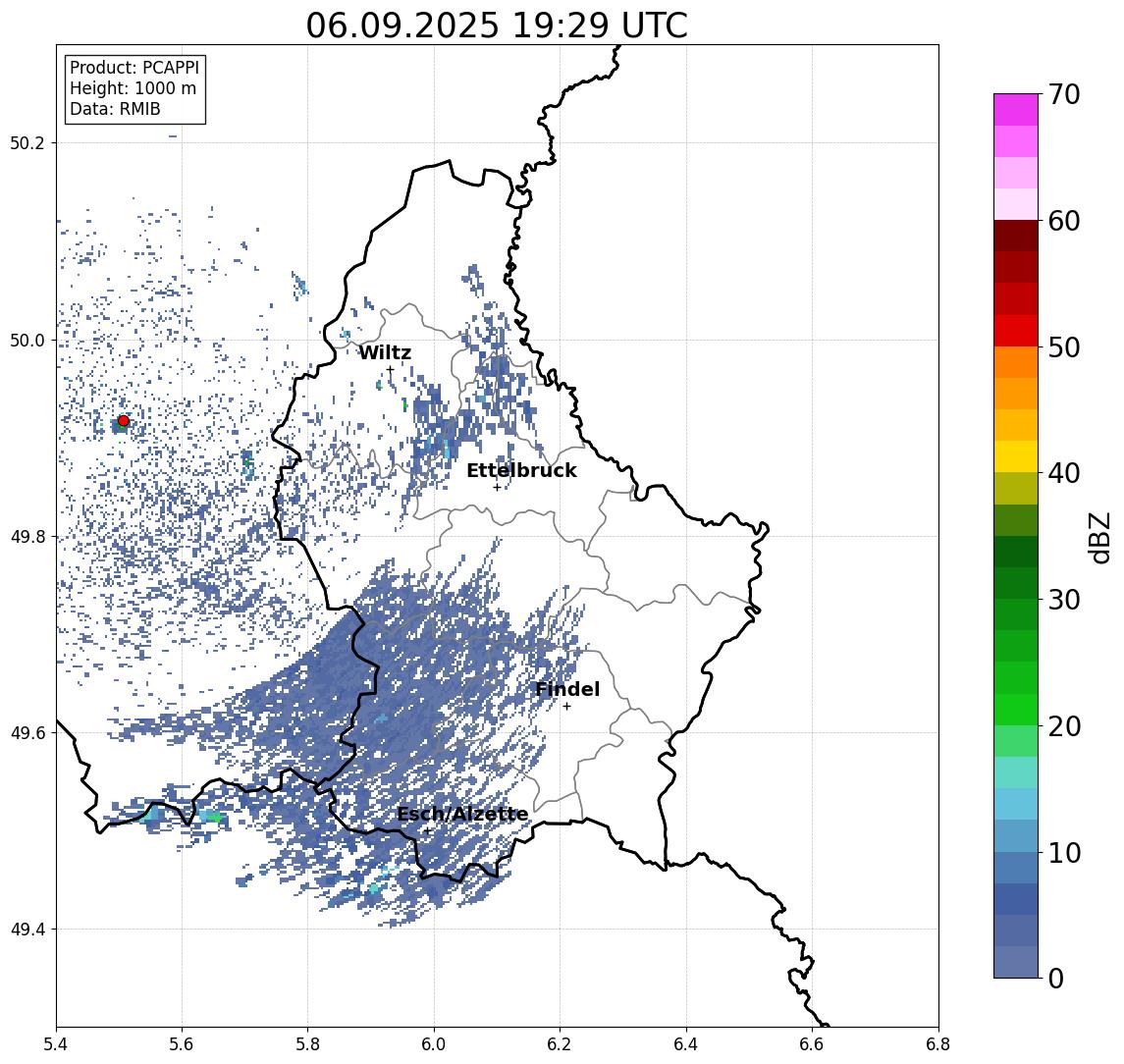Click the colorbar tick label 50
This screenshot has height=1064, width=1124.
click(1064, 347)
